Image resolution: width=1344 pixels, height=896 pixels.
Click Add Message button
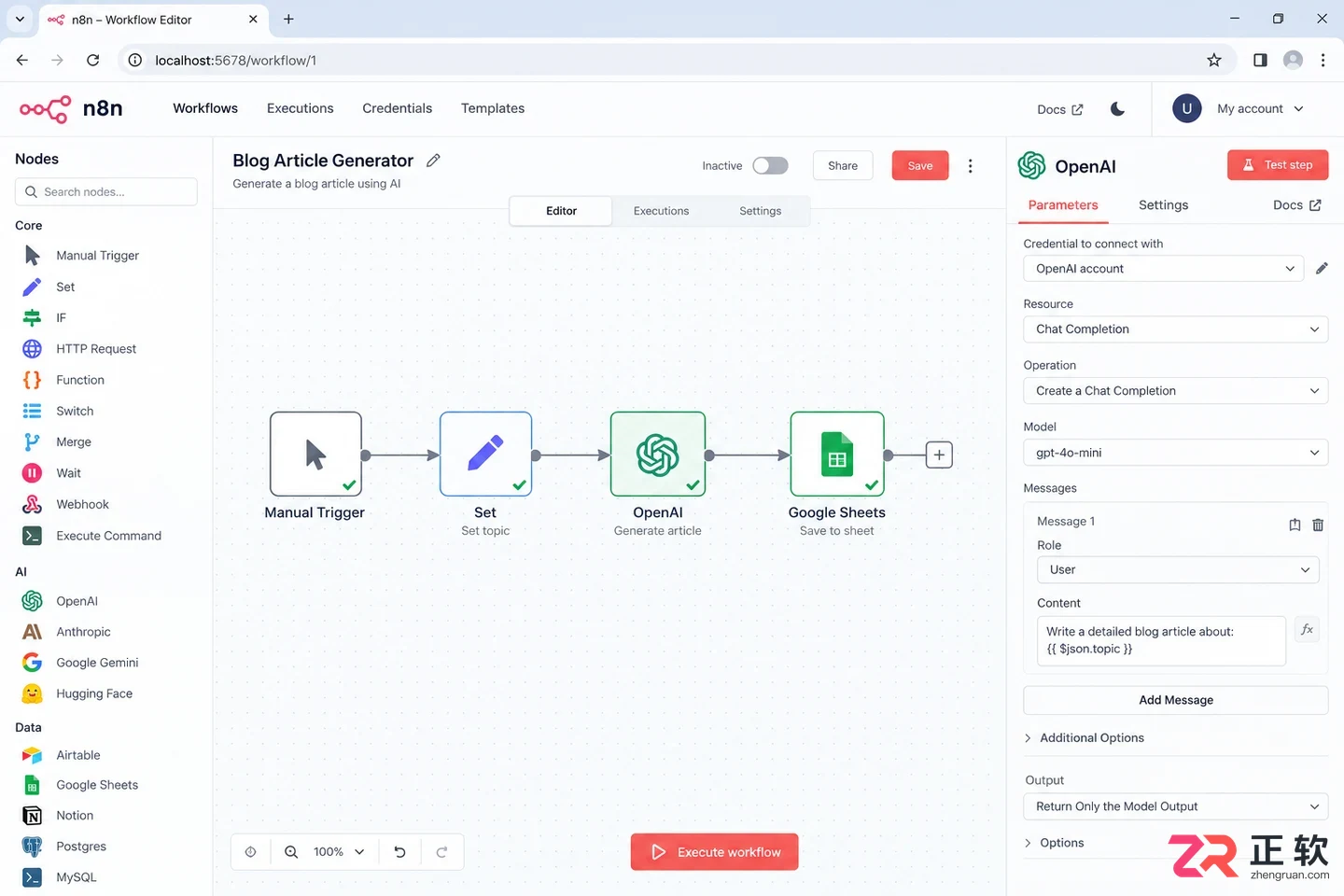[1175, 700]
